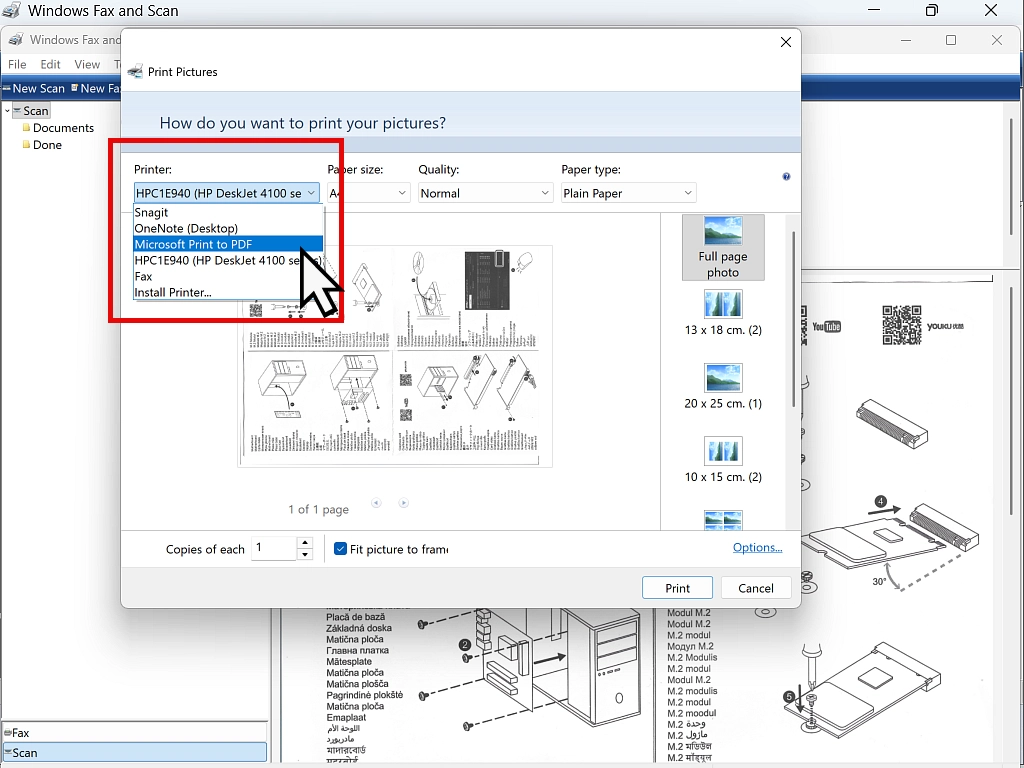Click the blue help icon in dialog
The image size is (1024, 768).
coord(786,176)
